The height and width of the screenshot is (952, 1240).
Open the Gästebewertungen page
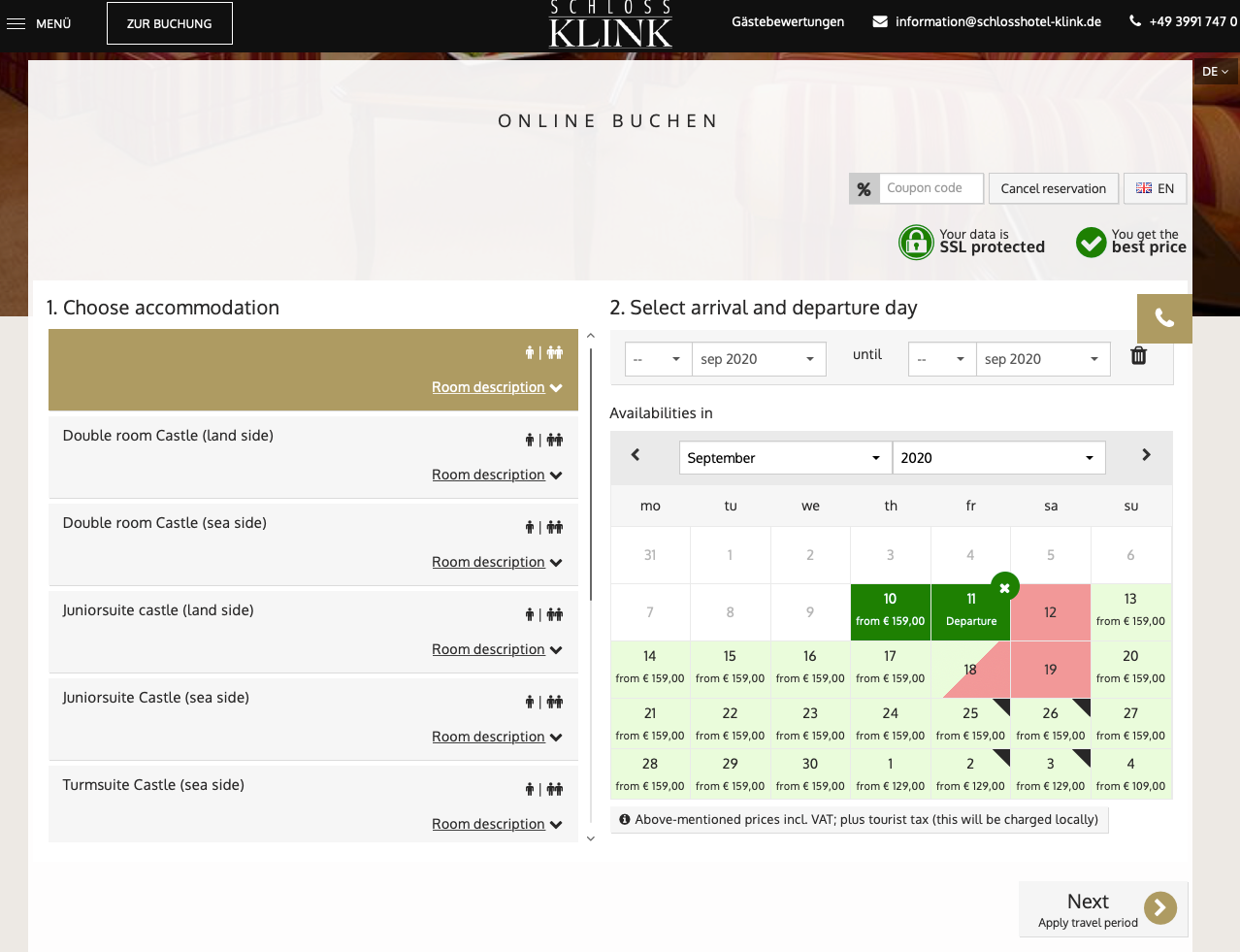[x=788, y=21]
